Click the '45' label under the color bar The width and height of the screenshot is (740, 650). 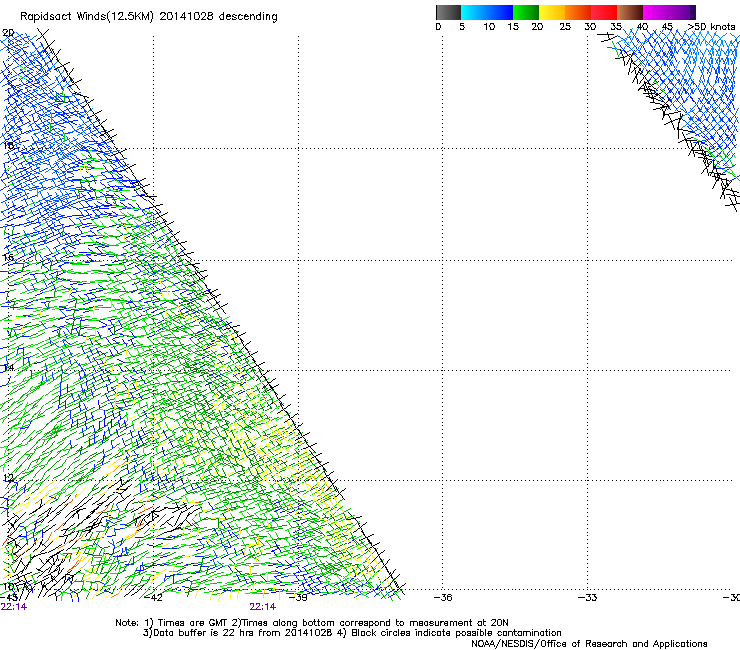(x=667, y=27)
